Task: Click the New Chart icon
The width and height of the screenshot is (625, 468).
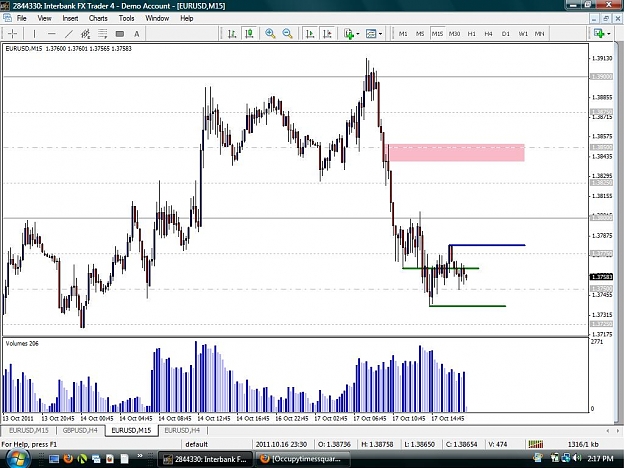Action: click(599, 34)
